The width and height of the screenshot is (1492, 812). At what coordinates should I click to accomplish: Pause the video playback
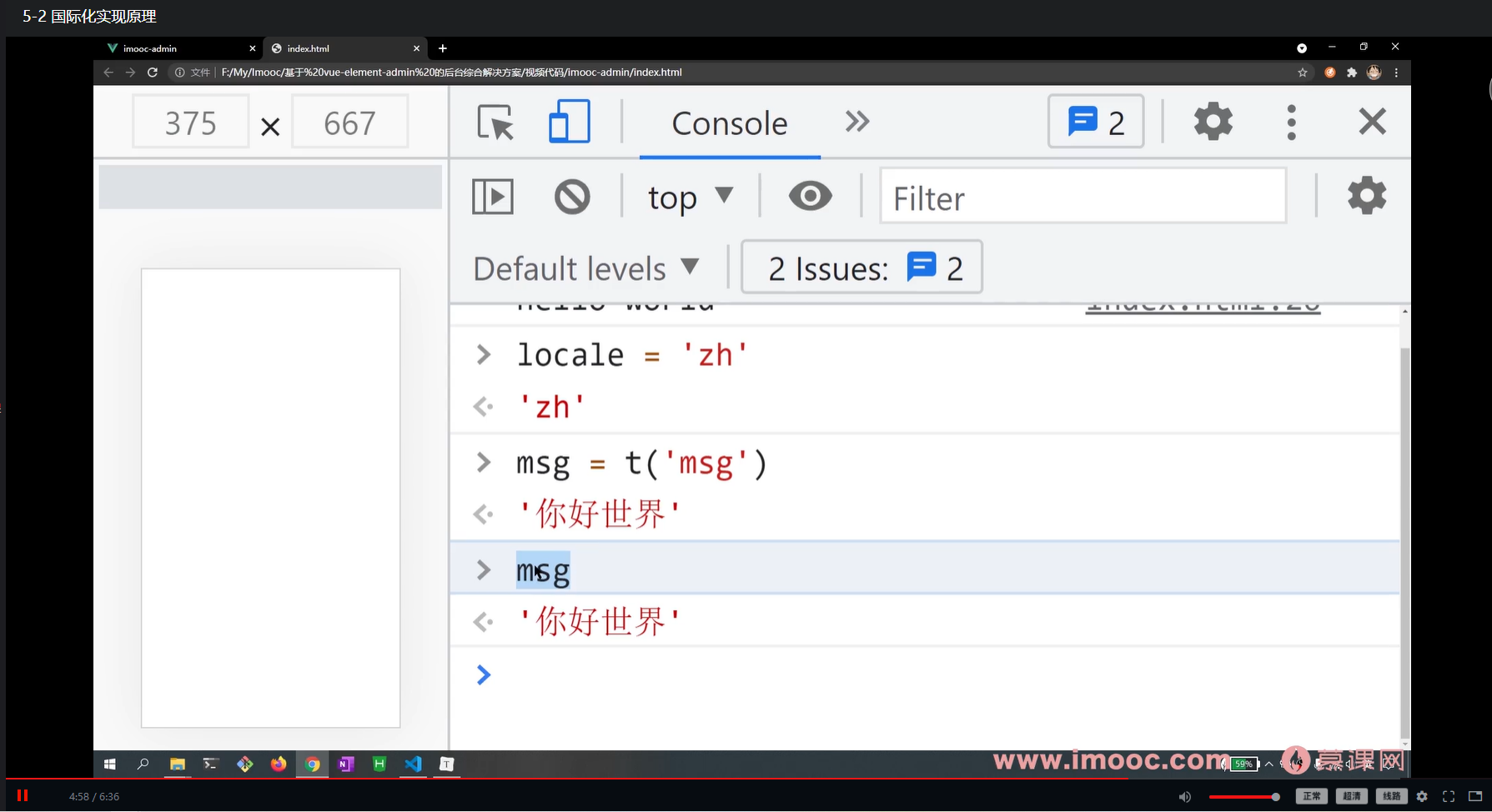click(x=23, y=796)
